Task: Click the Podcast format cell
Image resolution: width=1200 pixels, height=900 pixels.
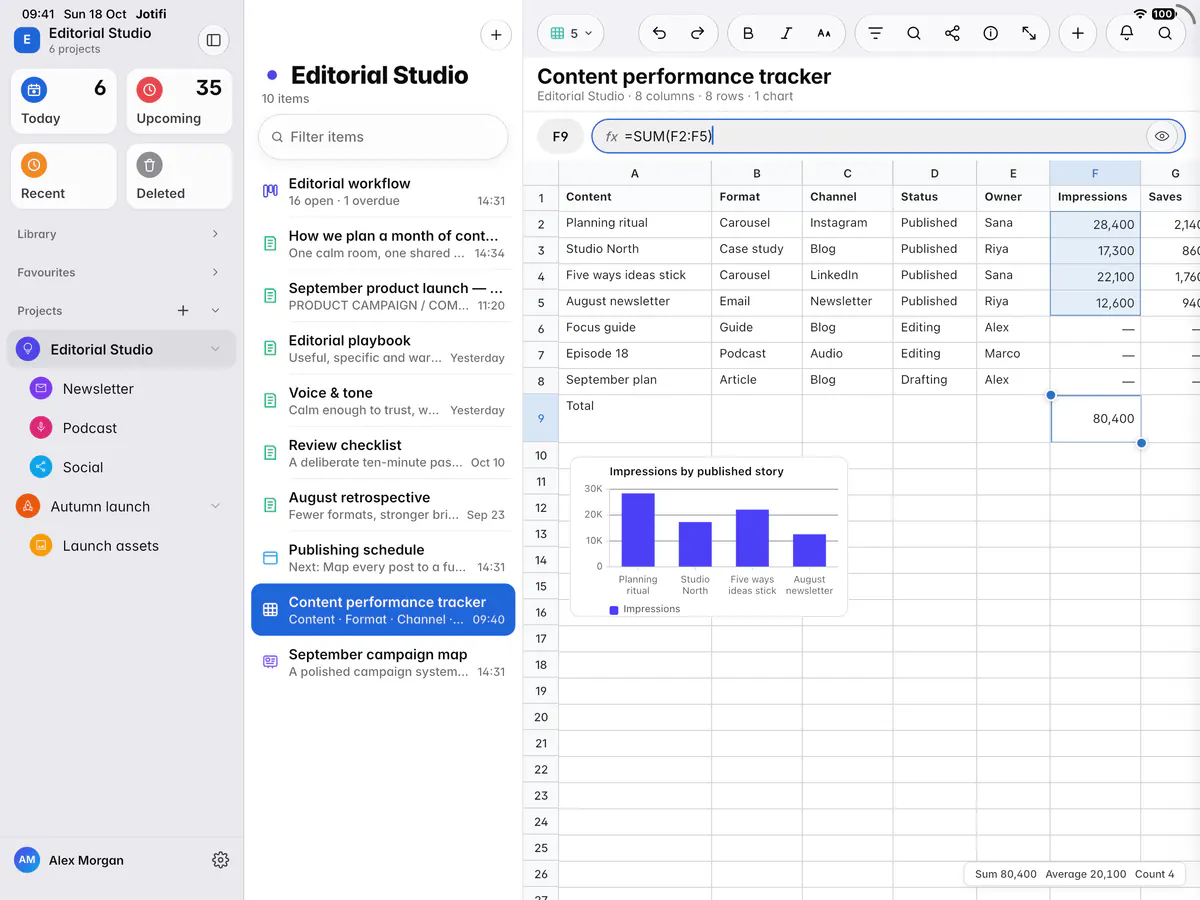Action: pyautogui.click(x=757, y=353)
